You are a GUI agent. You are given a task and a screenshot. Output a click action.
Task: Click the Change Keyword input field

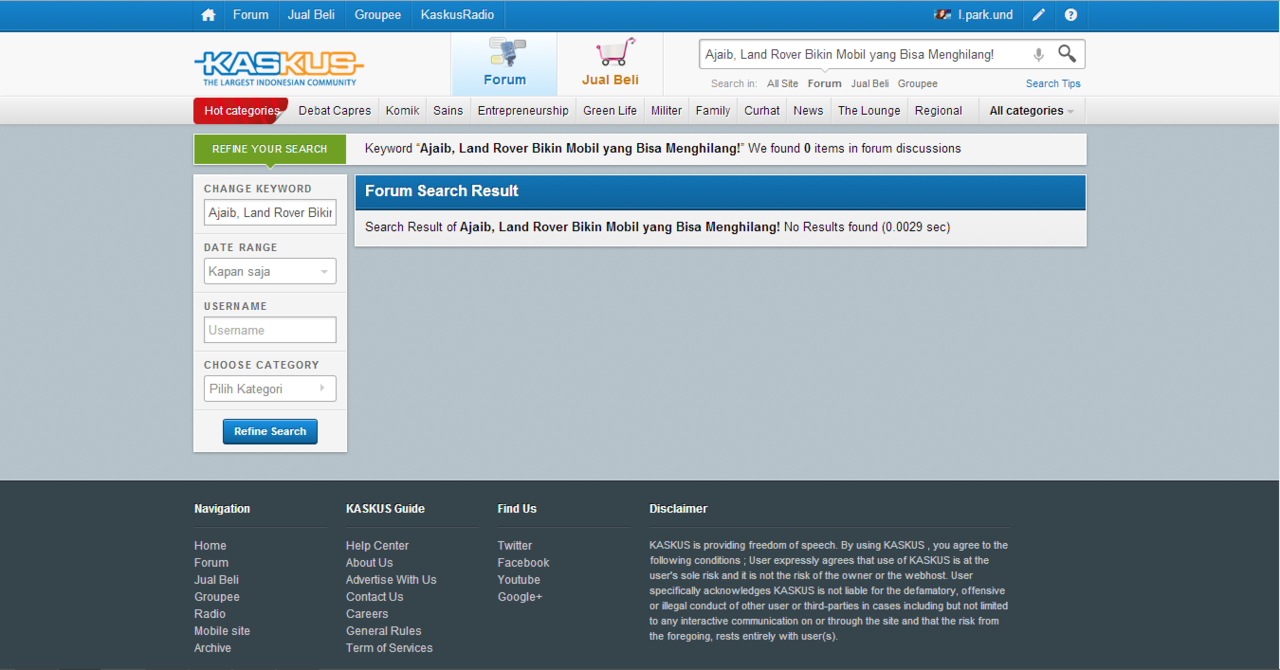coord(270,212)
